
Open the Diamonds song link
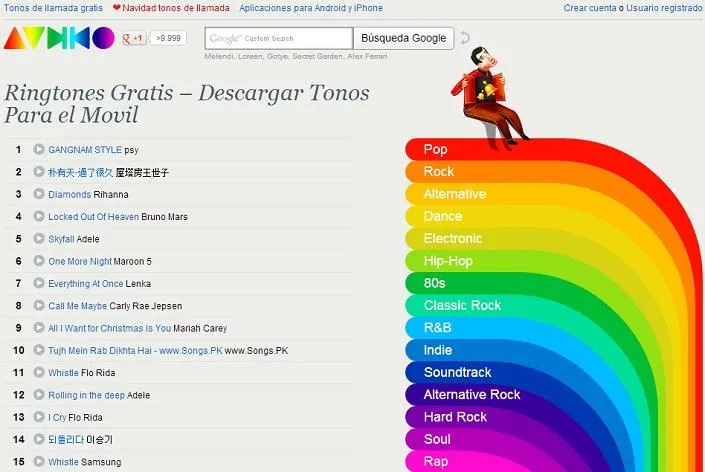tap(70, 194)
